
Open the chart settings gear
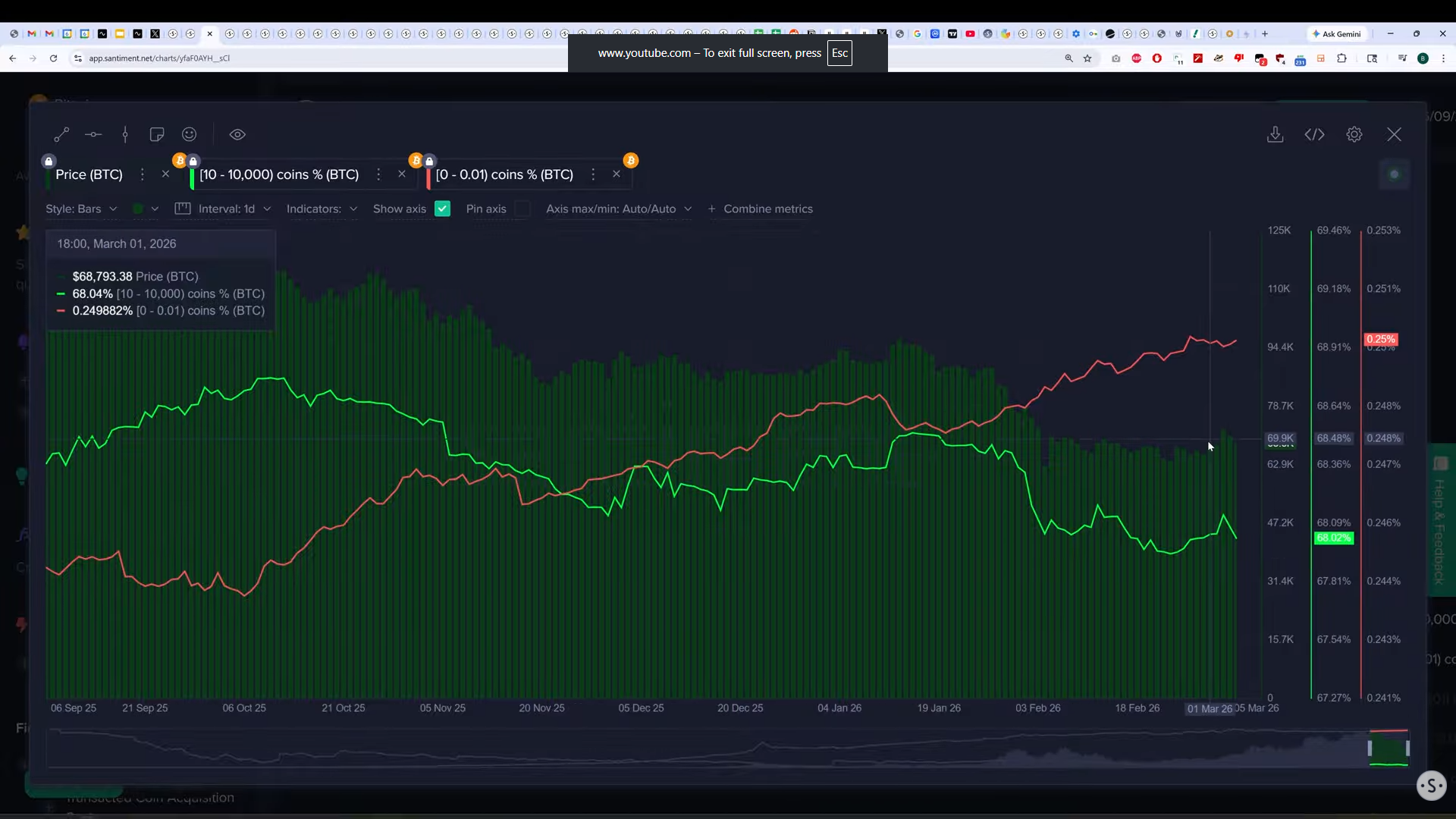[1355, 134]
